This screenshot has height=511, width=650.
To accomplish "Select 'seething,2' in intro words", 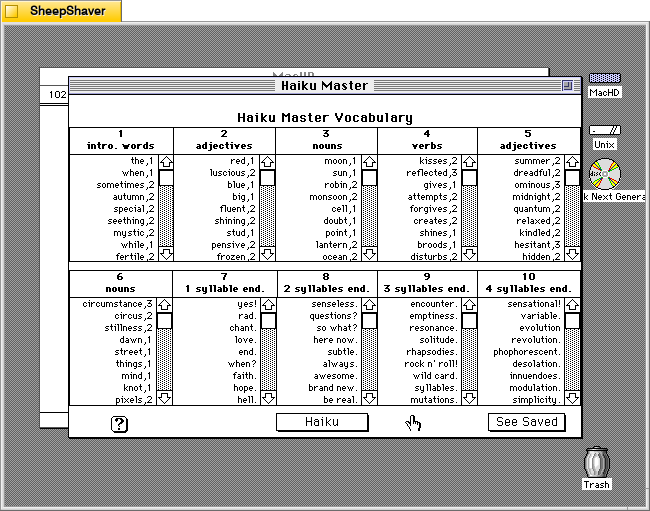I will (131, 221).
